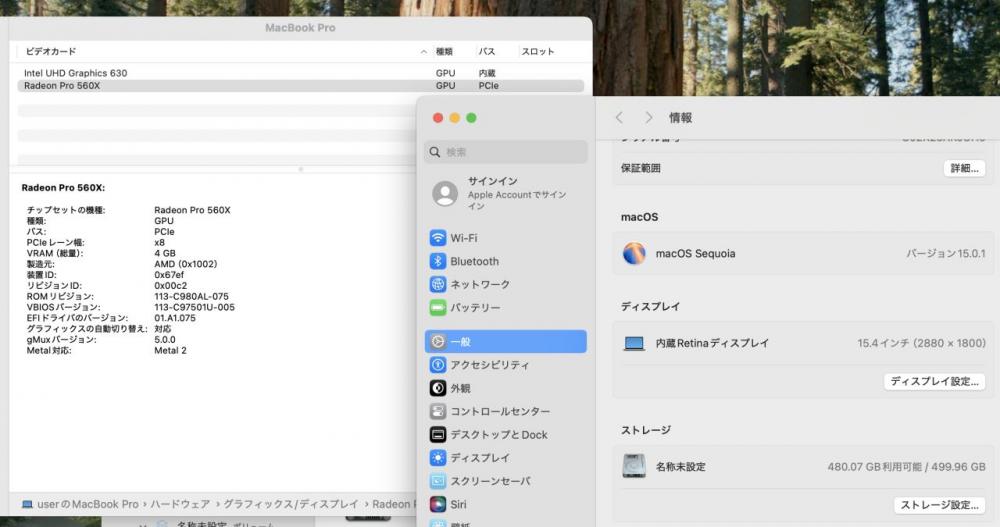
Task: Click 製造元 value AMD (0x1002)
Action: [186, 264]
